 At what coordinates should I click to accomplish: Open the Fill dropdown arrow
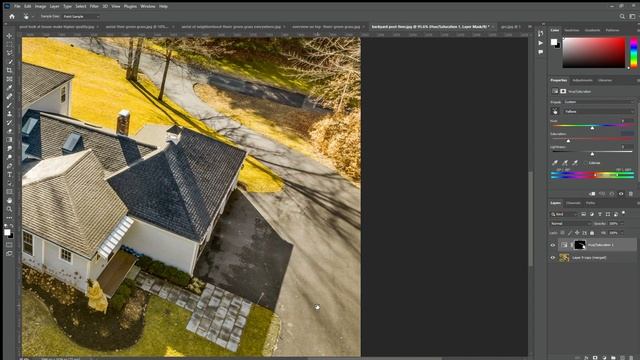pos(623,233)
